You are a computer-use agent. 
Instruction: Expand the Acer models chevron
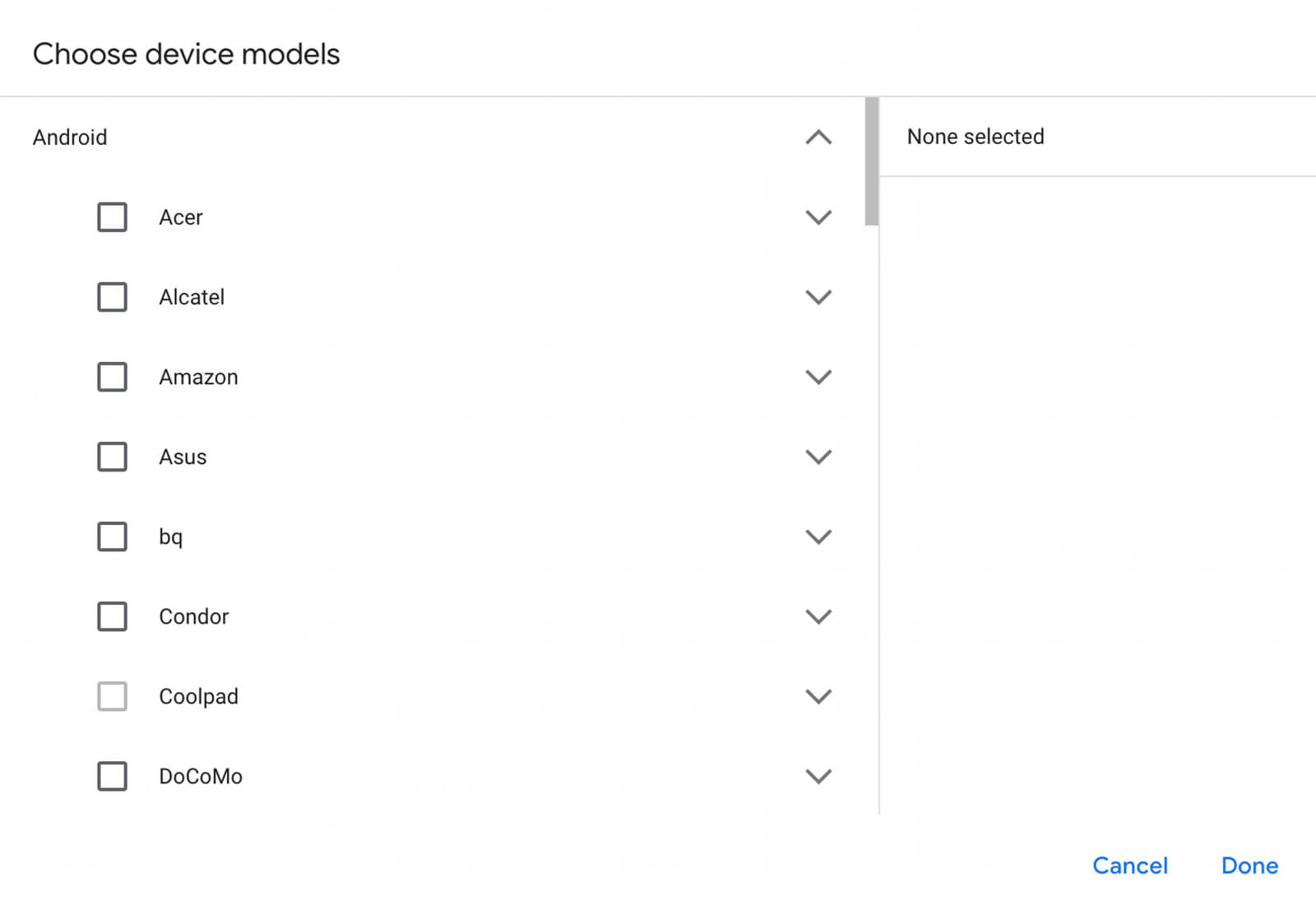point(818,217)
